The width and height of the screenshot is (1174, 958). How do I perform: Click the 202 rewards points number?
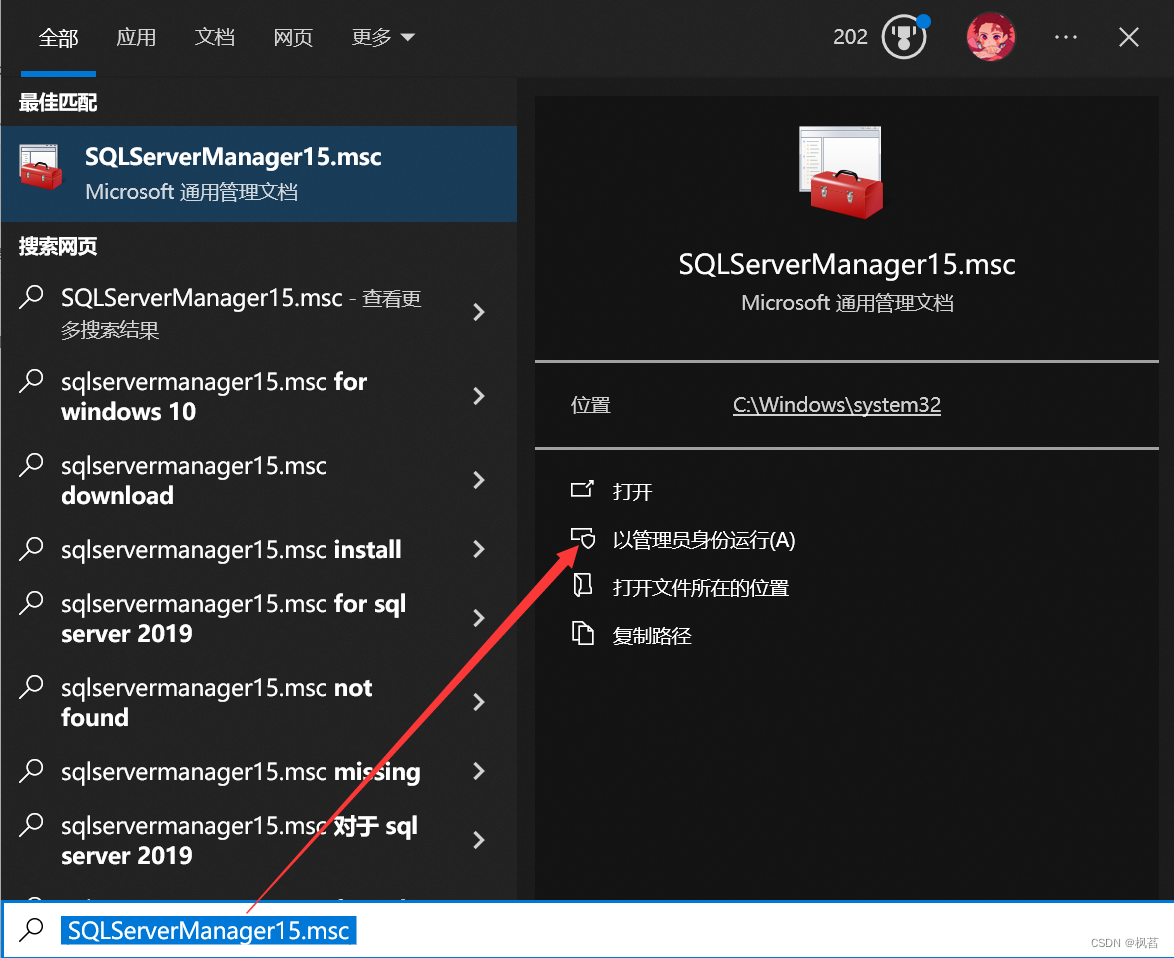(850, 37)
